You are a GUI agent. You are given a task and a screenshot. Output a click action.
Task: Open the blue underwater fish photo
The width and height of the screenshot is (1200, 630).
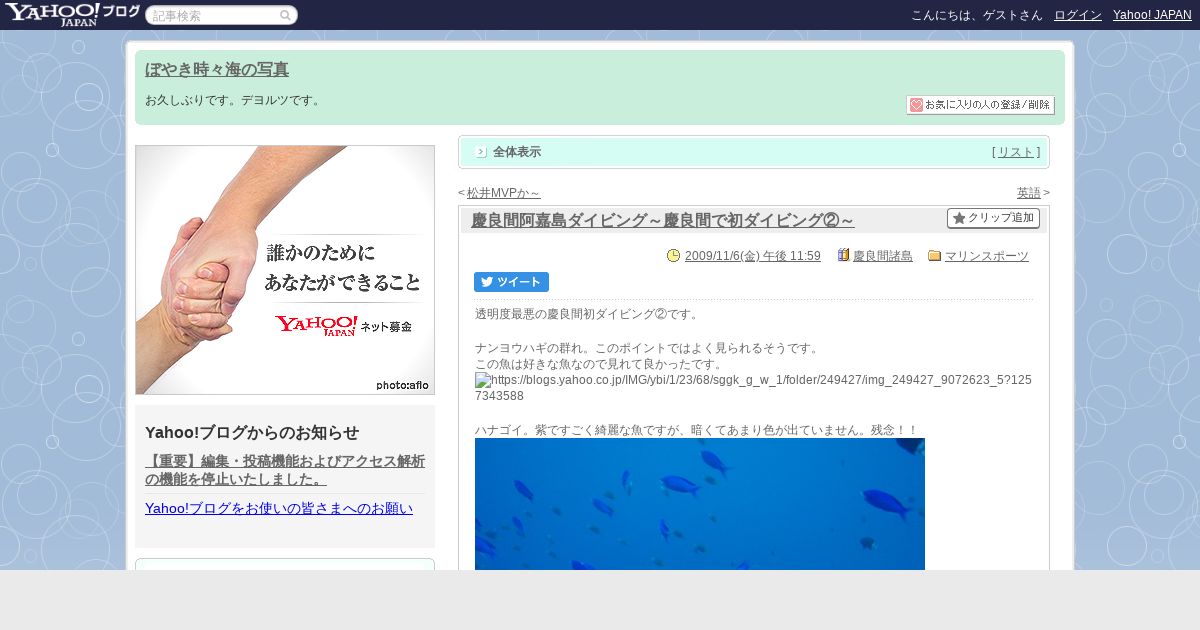coord(700,504)
